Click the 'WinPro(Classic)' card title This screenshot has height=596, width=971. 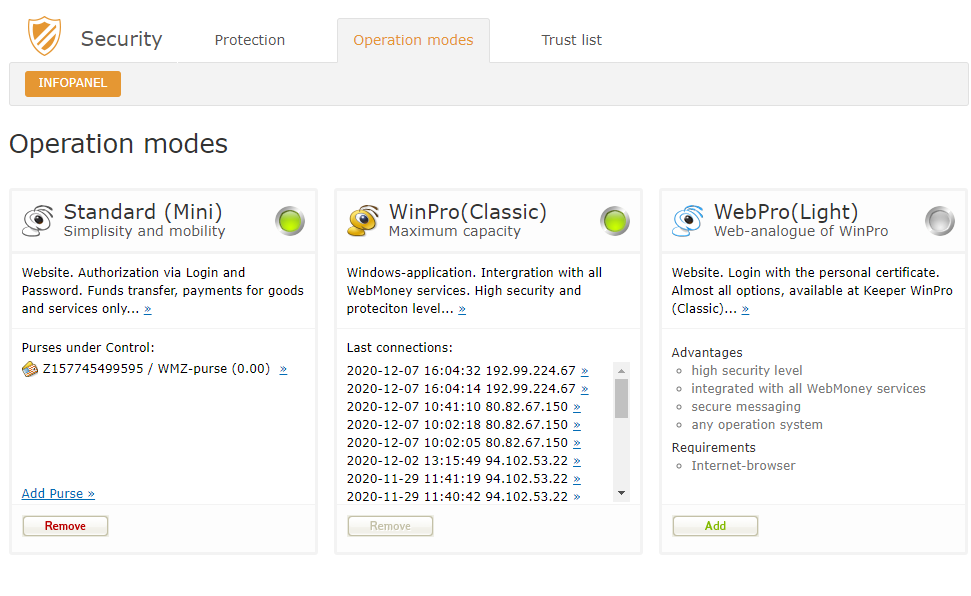click(x=468, y=212)
